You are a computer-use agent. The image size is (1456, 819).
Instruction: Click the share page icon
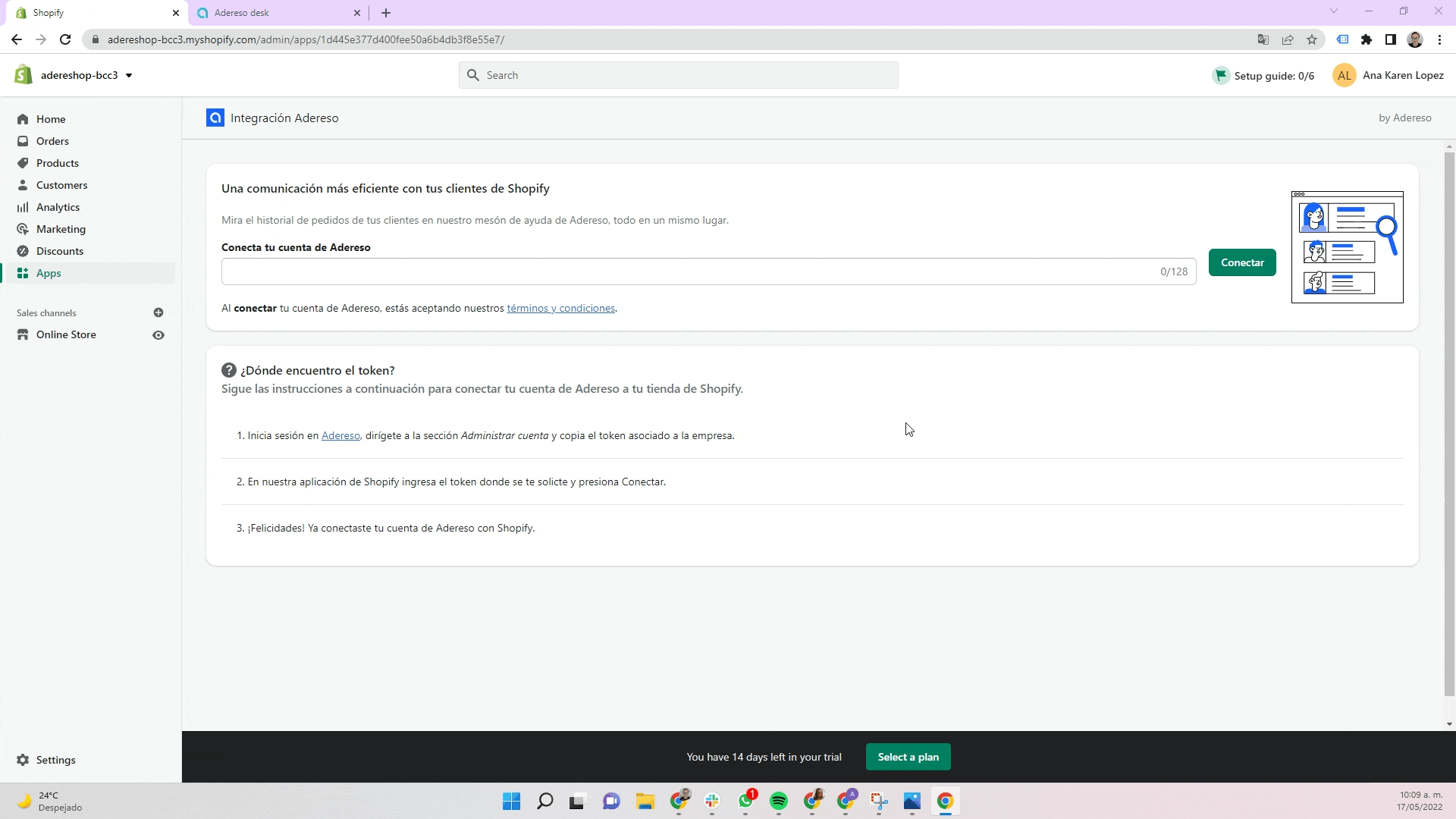[x=1288, y=39]
